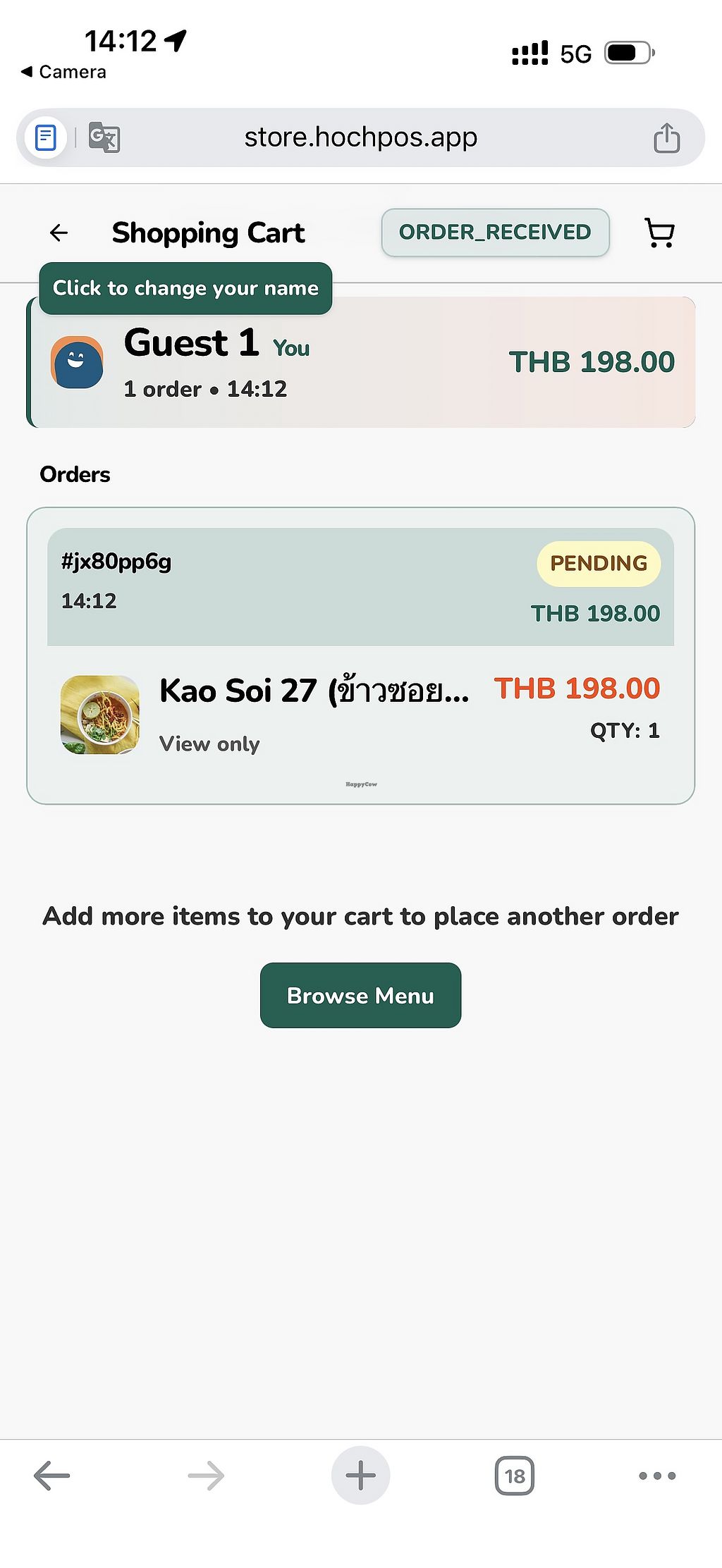Image resolution: width=722 pixels, height=1568 pixels.
Task: Tap the store.hochpos.app address field
Action: coord(360,137)
